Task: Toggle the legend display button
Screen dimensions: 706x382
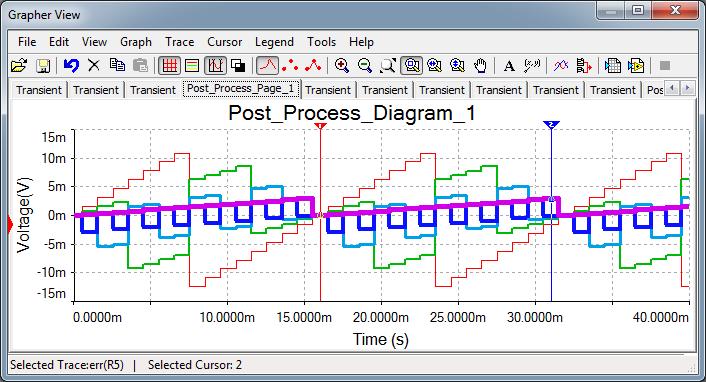Action: (x=192, y=66)
